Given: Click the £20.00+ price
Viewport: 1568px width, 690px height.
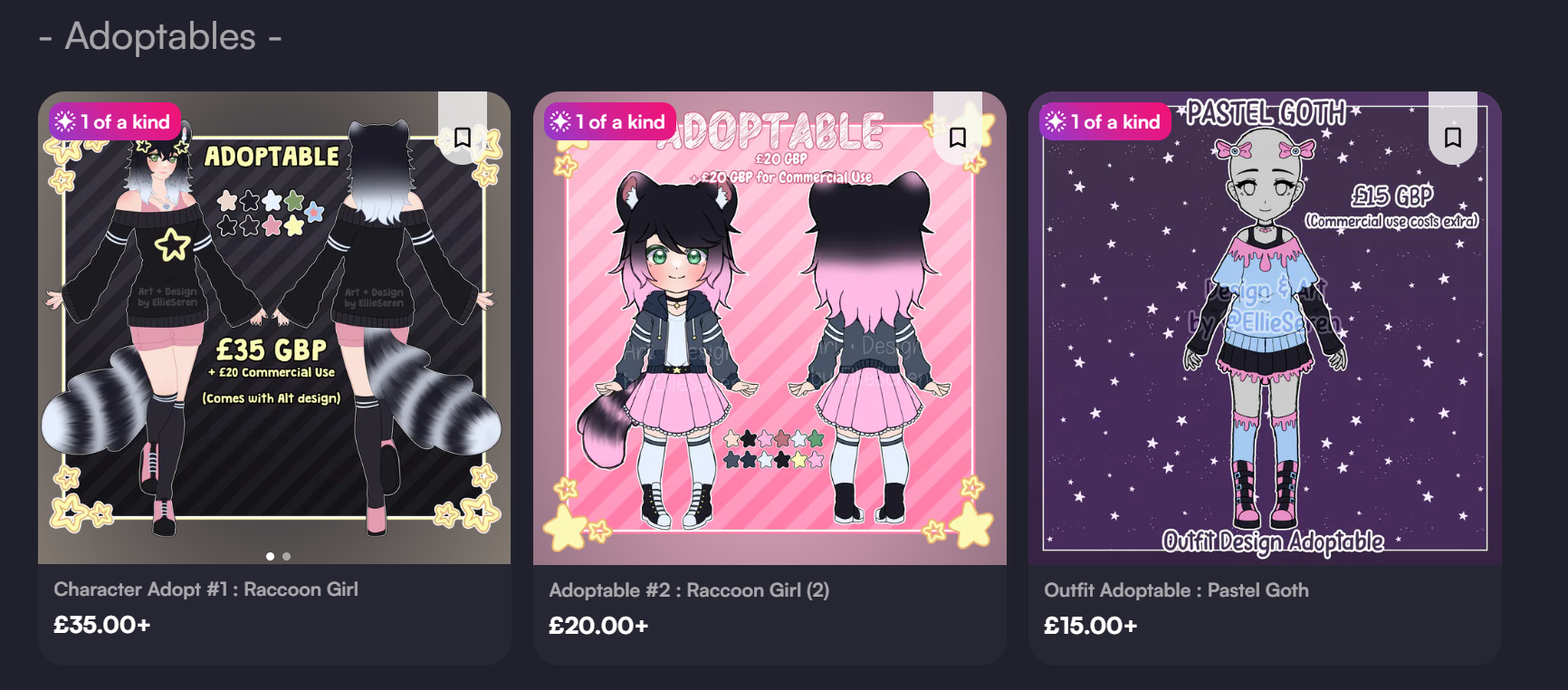Looking at the screenshot, I should (x=598, y=626).
